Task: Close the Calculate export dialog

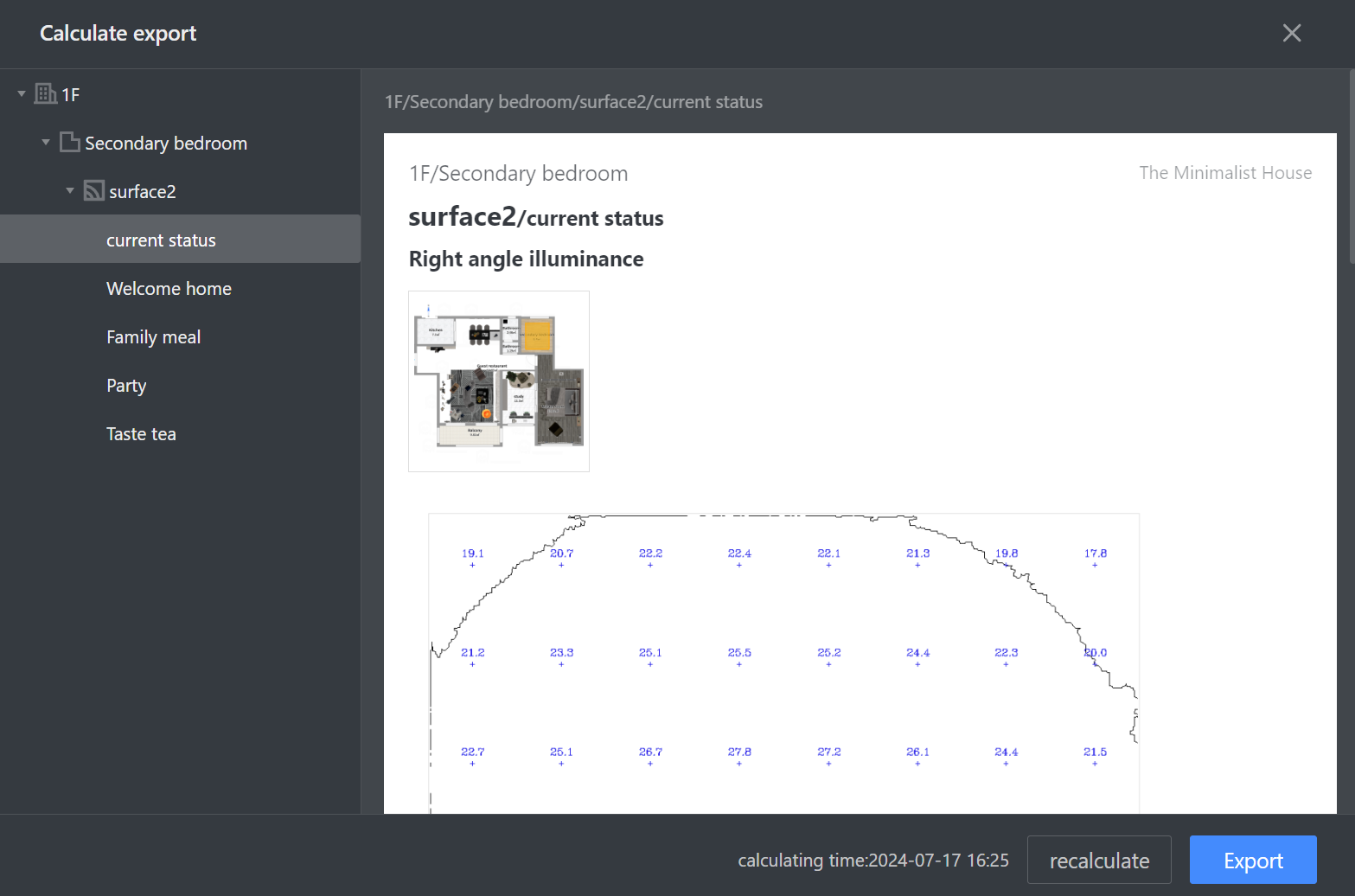Action: point(1291,33)
